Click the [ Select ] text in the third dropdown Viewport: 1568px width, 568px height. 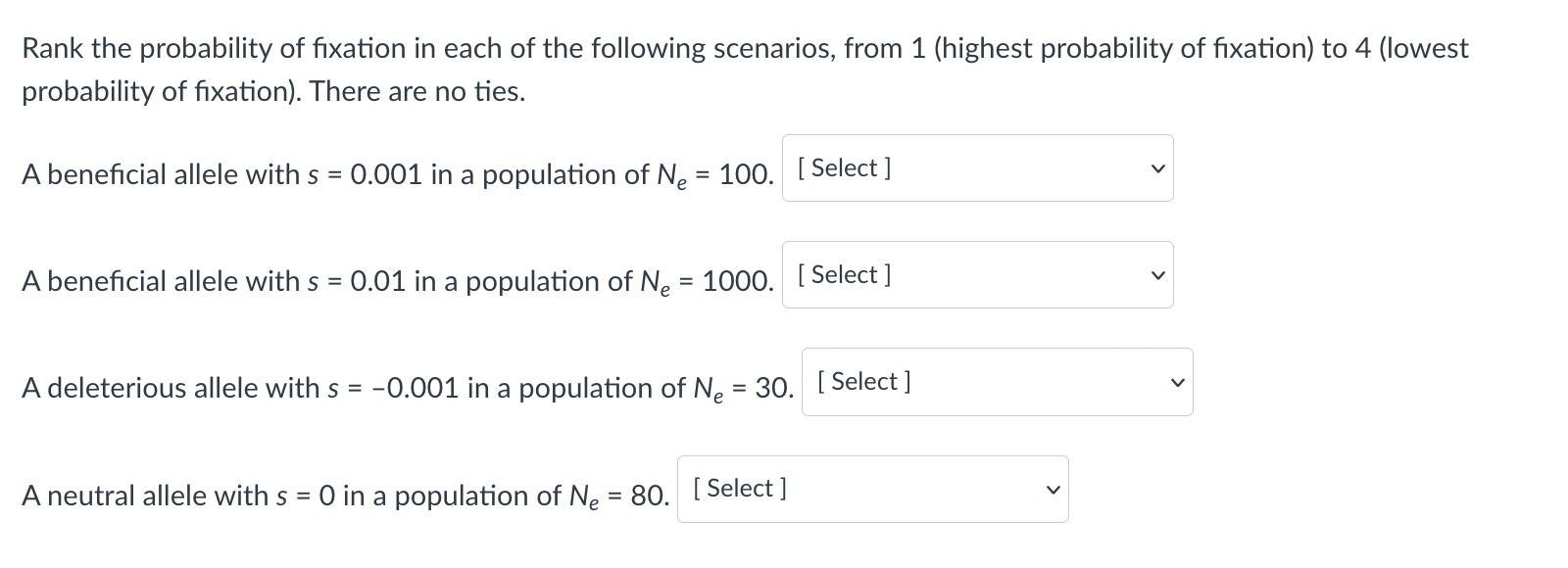(x=863, y=382)
